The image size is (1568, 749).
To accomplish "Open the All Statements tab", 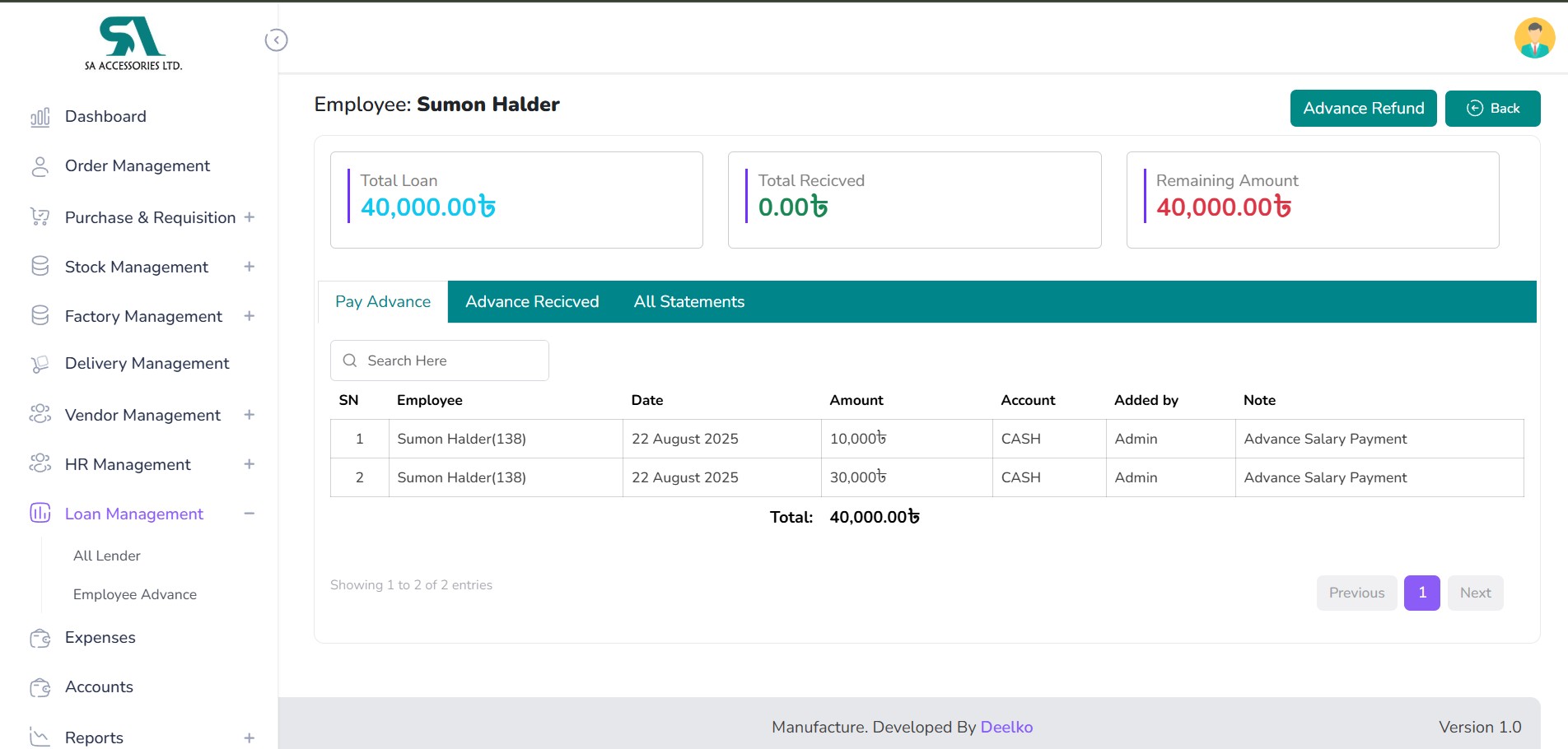I will 688,302.
